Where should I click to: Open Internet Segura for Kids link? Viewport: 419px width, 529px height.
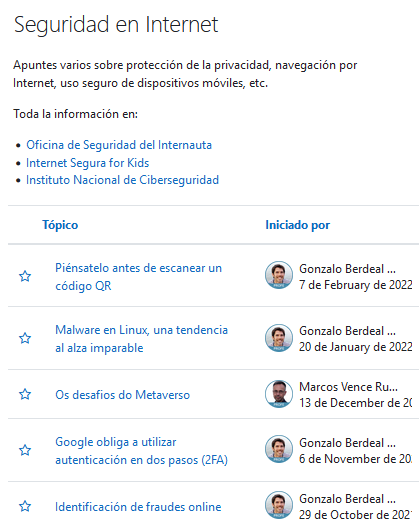coord(88,163)
